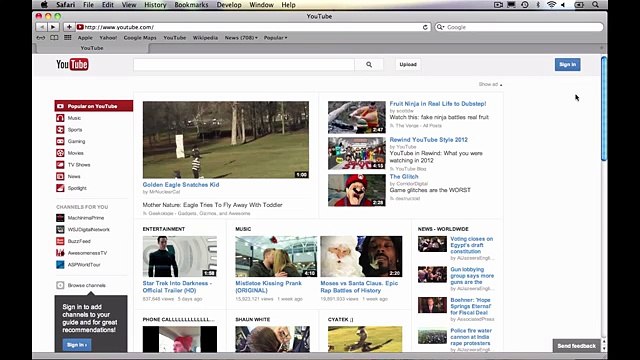Open the Safari menu

click(x=65, y=5)
